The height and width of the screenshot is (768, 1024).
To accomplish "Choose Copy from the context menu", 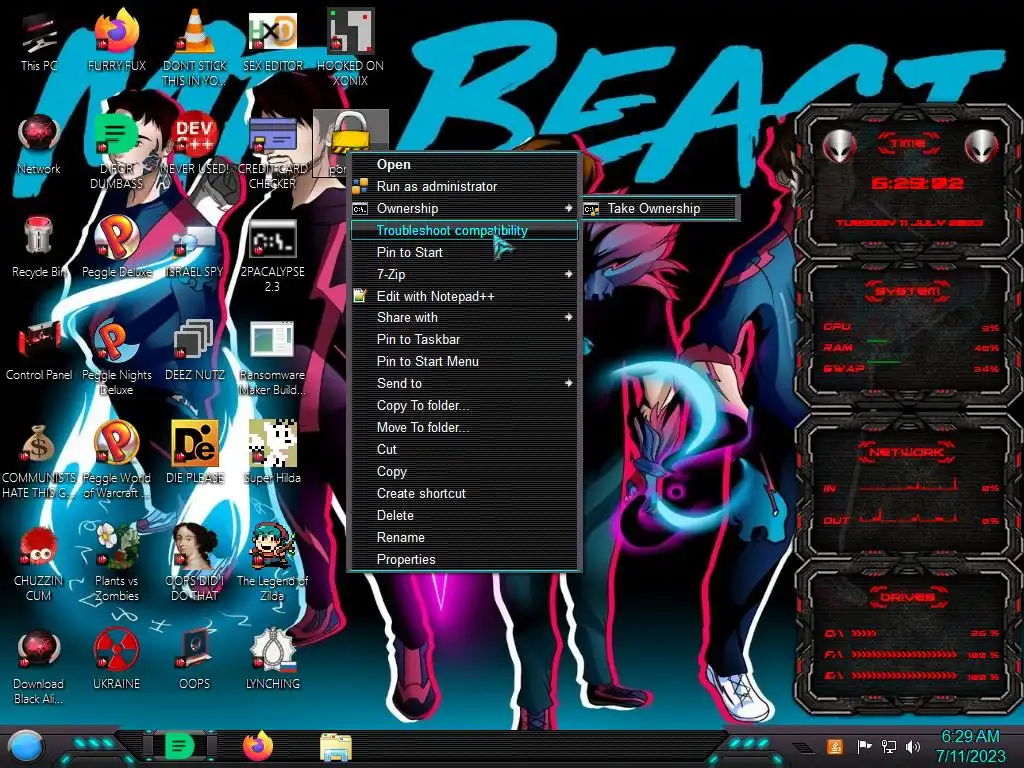I will 464,472.
